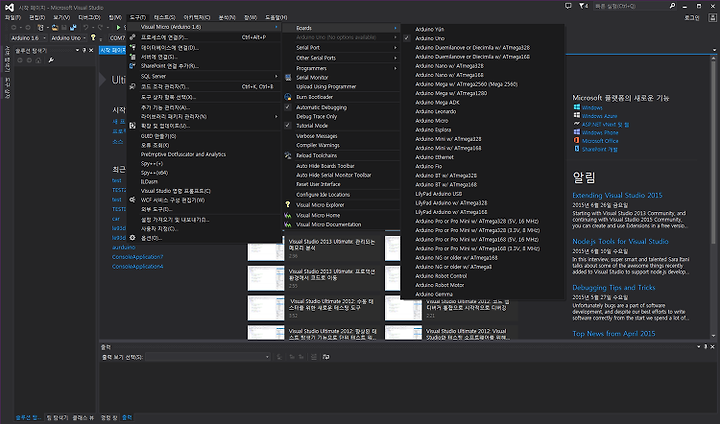
Task: Click the green Start debugging arrow
Action: (118, 28)
